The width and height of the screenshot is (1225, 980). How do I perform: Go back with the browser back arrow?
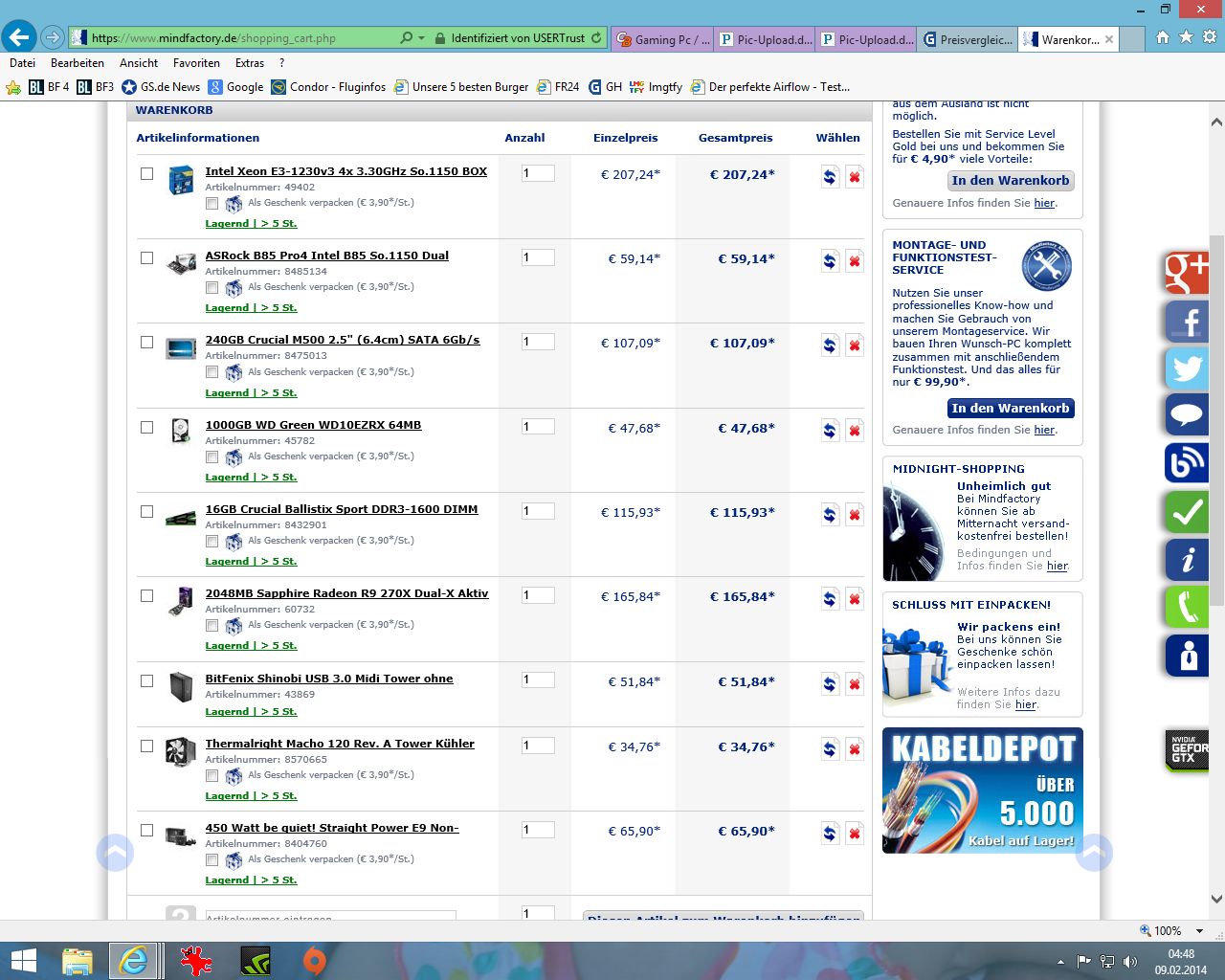[x=19, y=38]
